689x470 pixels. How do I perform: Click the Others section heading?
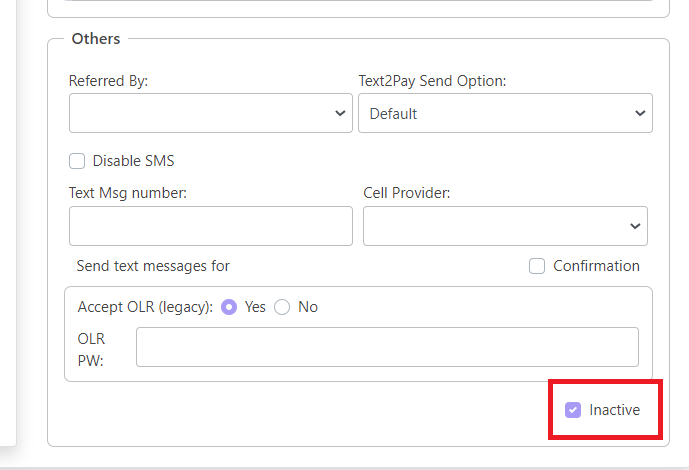tap(96, 39)
